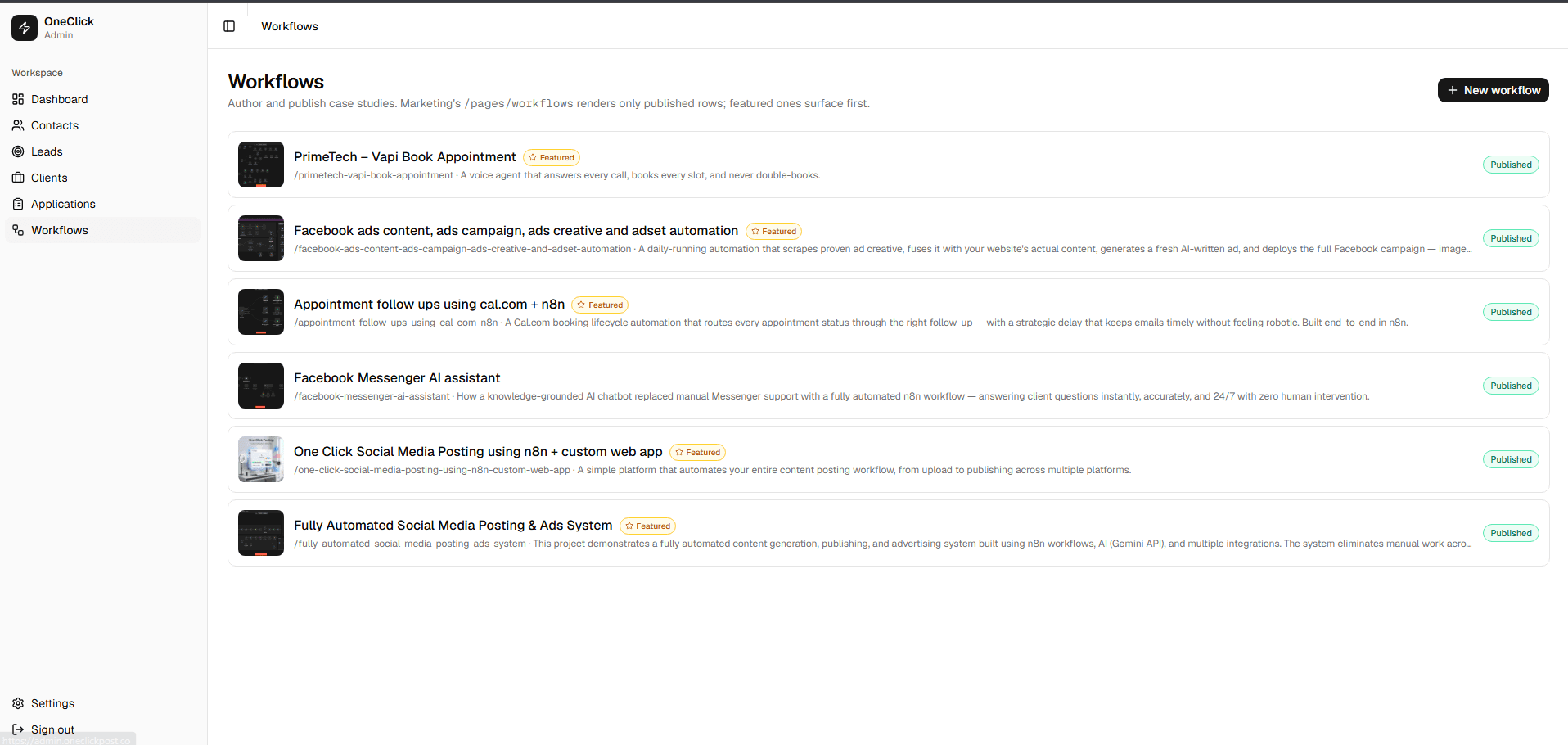Click Published status on Facebook ads content row
This screenshot has width=1568, height=745.
[1511, 238]
